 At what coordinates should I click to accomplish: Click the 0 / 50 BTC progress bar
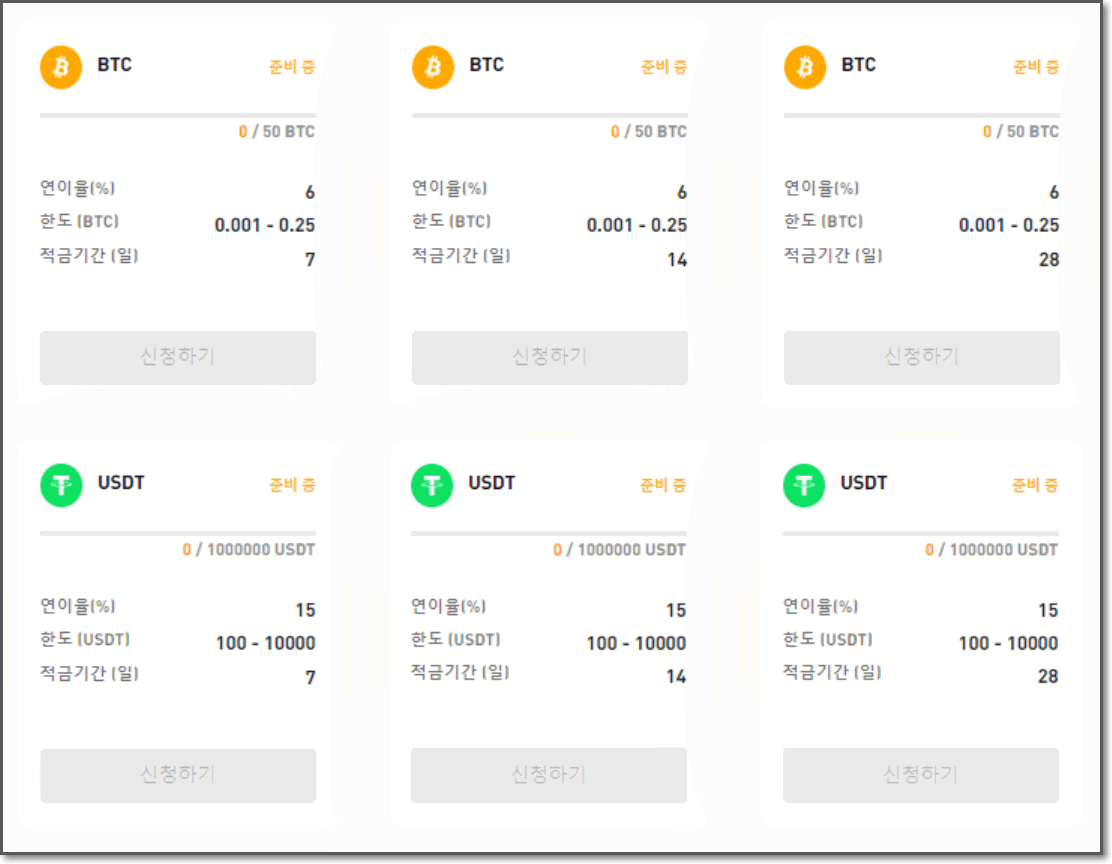[177, 114]
